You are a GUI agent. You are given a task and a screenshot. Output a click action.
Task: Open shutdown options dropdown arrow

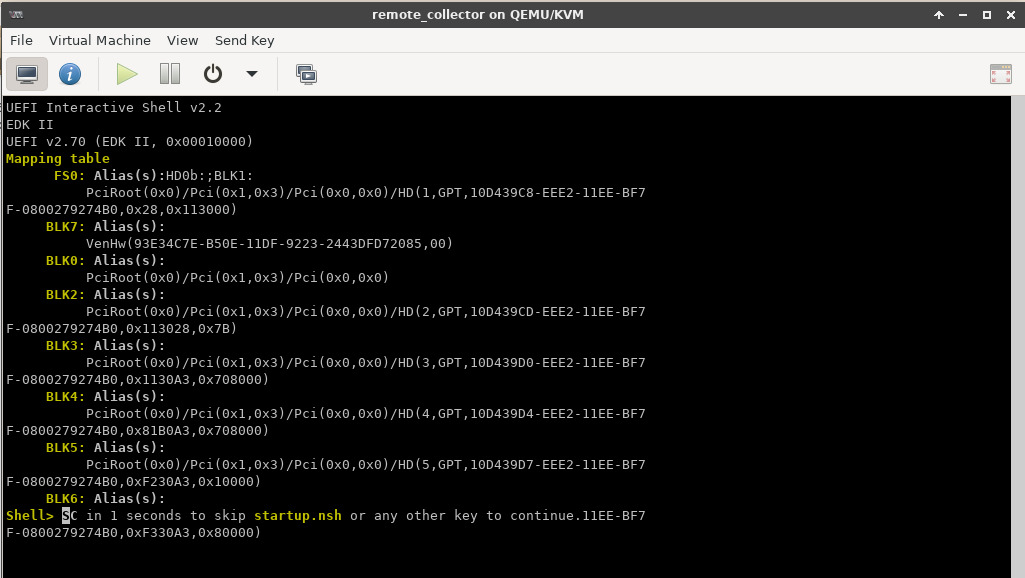pyautogui.click(x=252, y=74)
